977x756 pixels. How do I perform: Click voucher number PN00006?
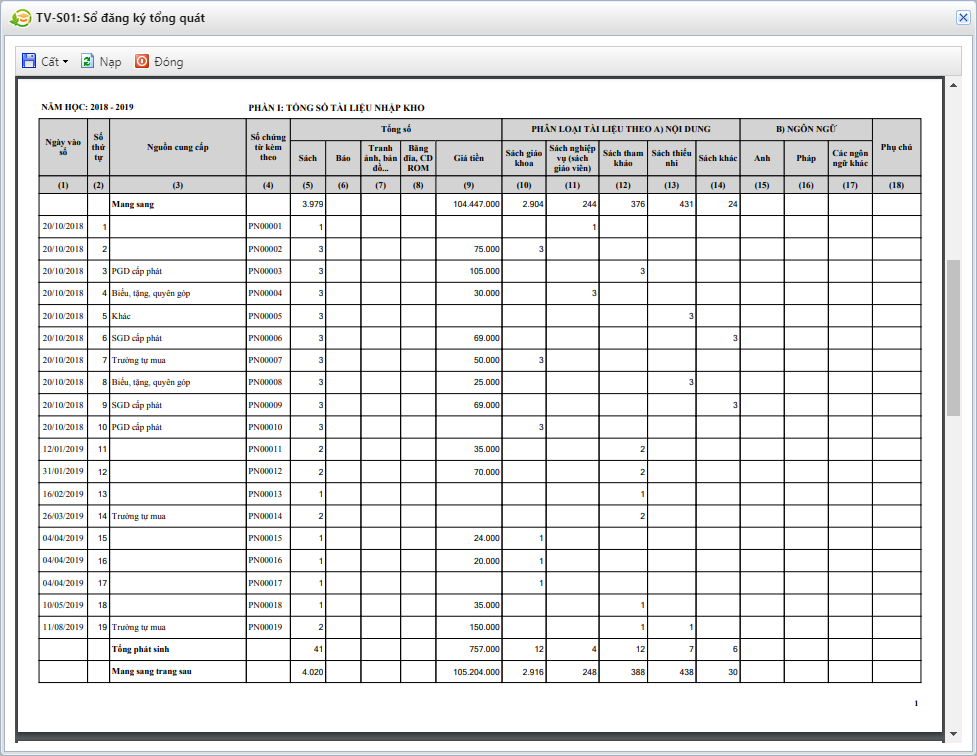[265, 338]
